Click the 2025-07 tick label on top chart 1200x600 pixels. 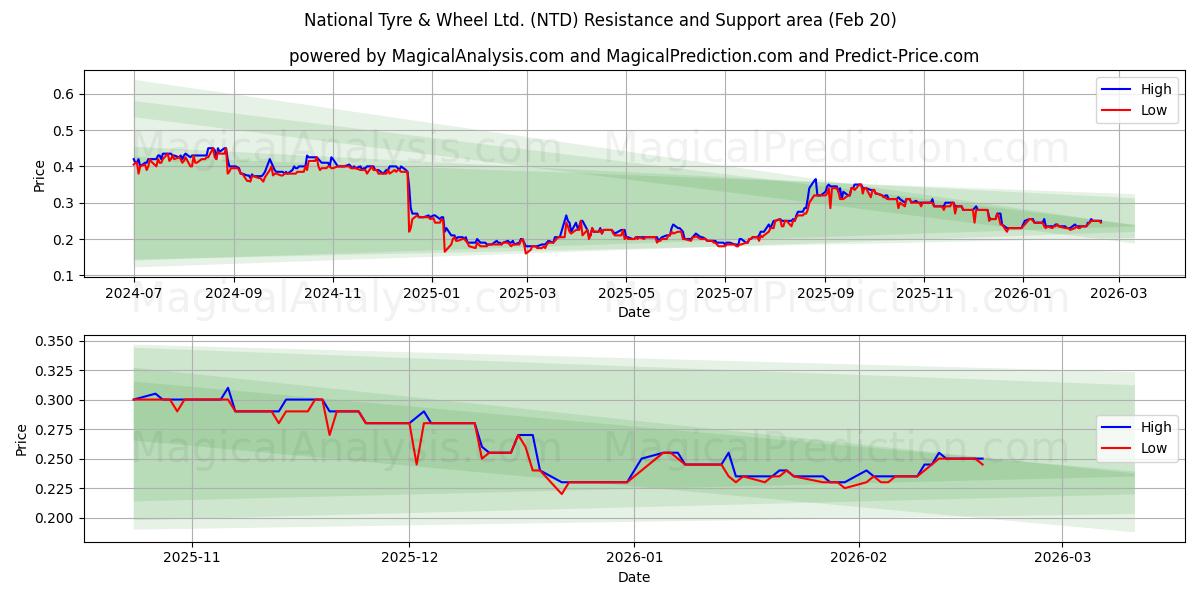pyautogui.click(x=725, y=294)
